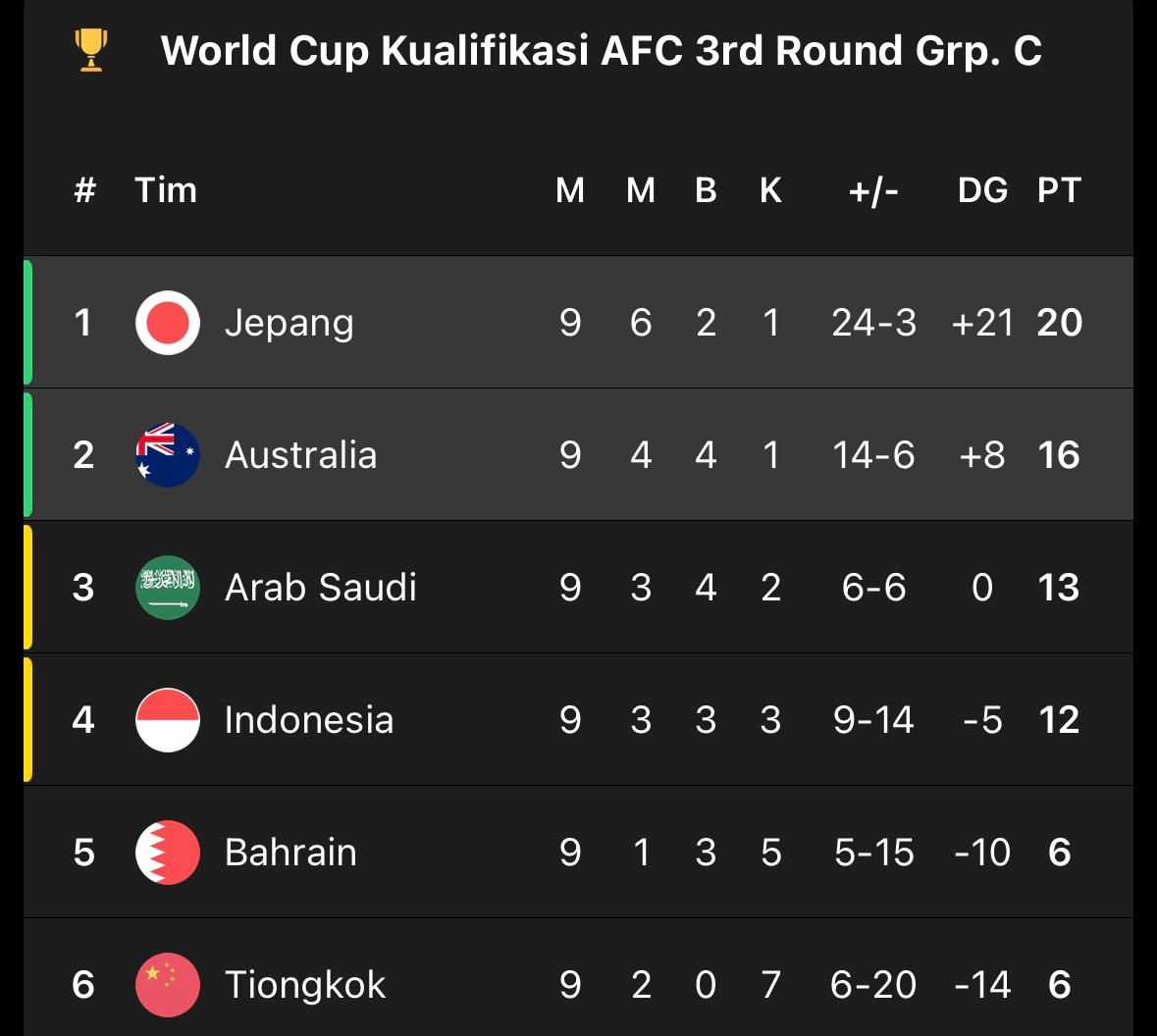Select Indonesia's 9-14 goal record
The height and width of the screenshot is (1036, 1157).
pyautogui.click(x=873, y=719)
